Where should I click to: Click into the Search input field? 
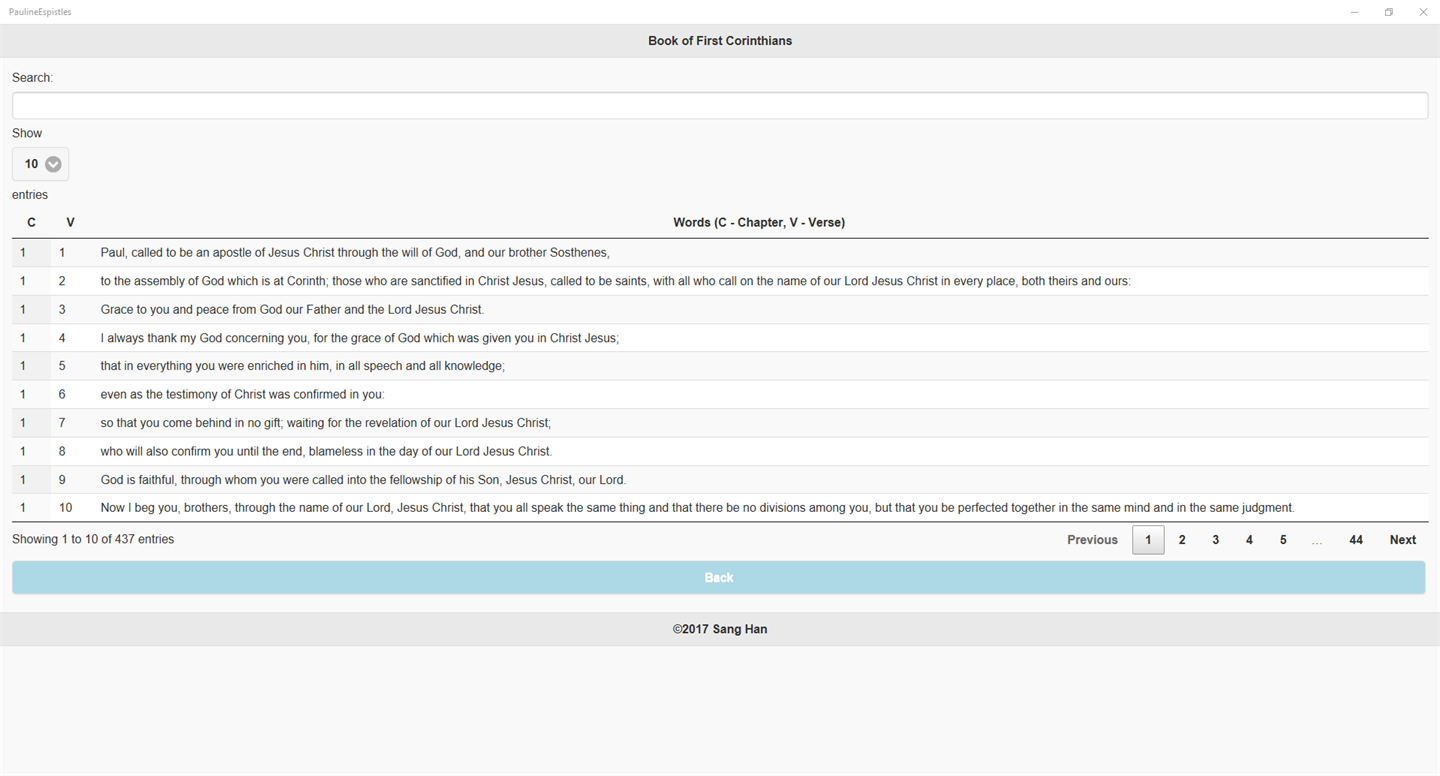(x=719, y=106)
